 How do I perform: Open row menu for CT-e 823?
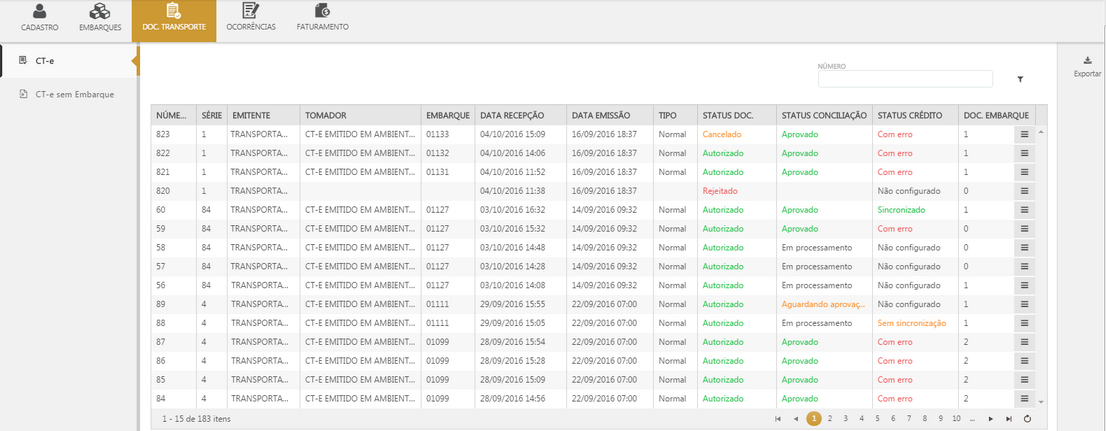coord(1024,133)
